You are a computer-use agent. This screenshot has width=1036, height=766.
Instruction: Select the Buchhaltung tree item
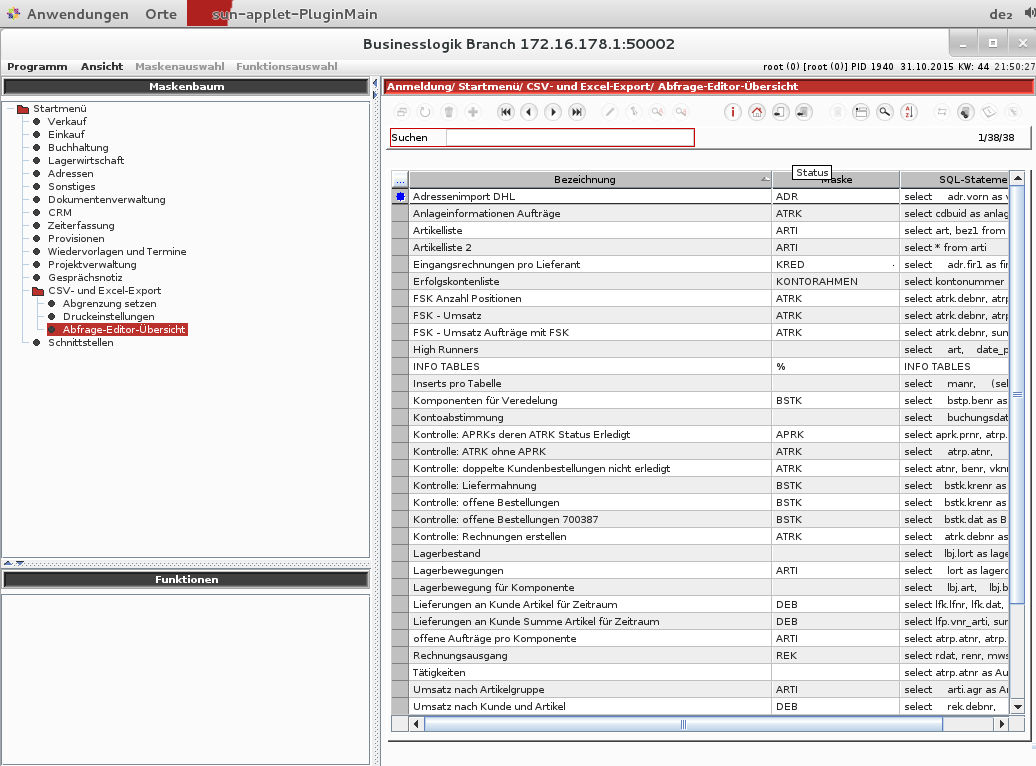(78, 147)
